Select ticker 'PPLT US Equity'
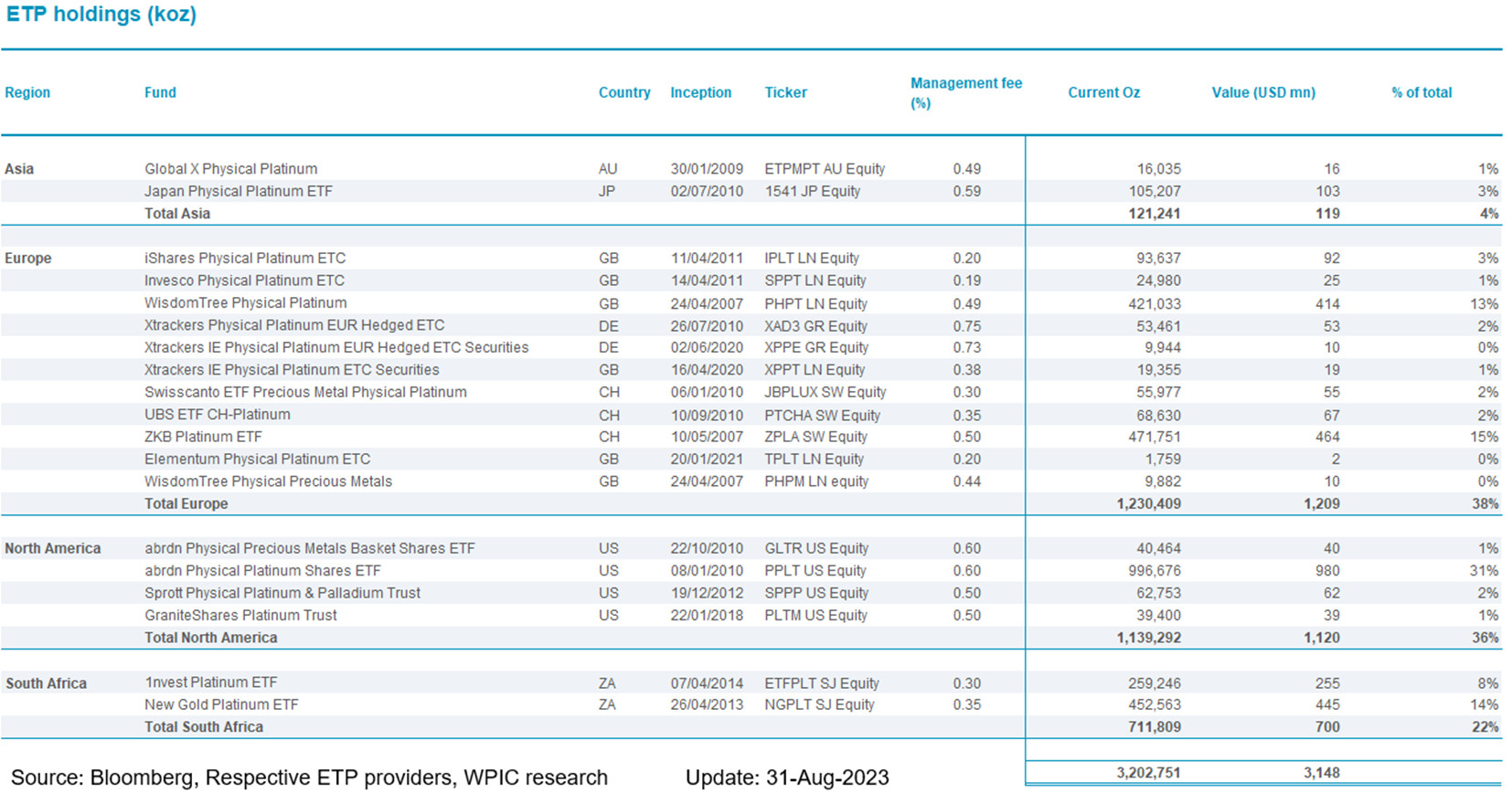This screenshot has width=1512, height=793. coord(815,571)
